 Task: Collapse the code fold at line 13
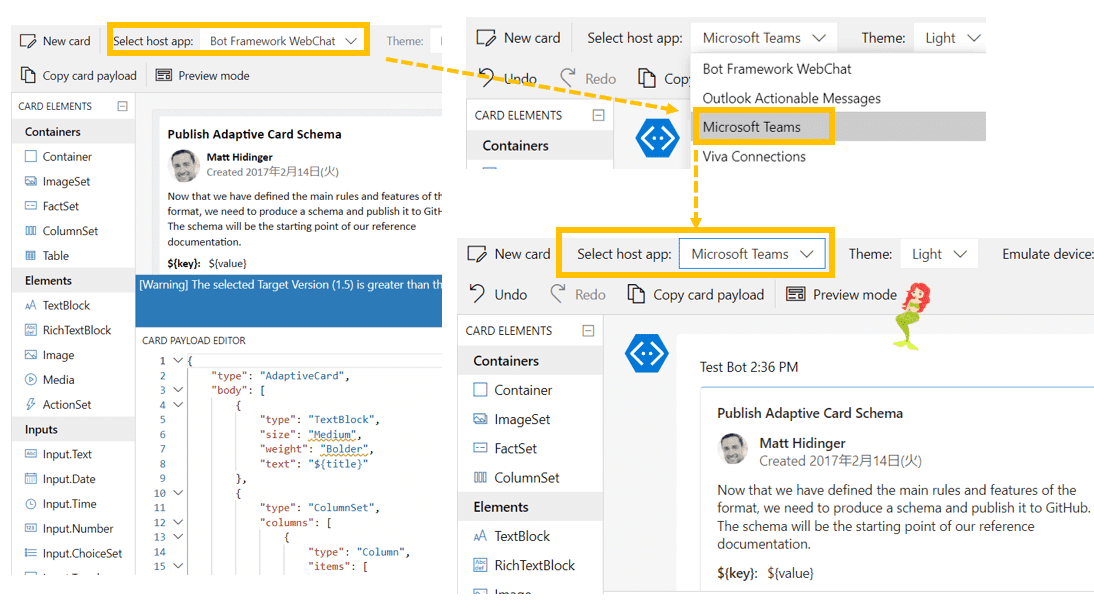pyautogui.click(x=178, y=536)
